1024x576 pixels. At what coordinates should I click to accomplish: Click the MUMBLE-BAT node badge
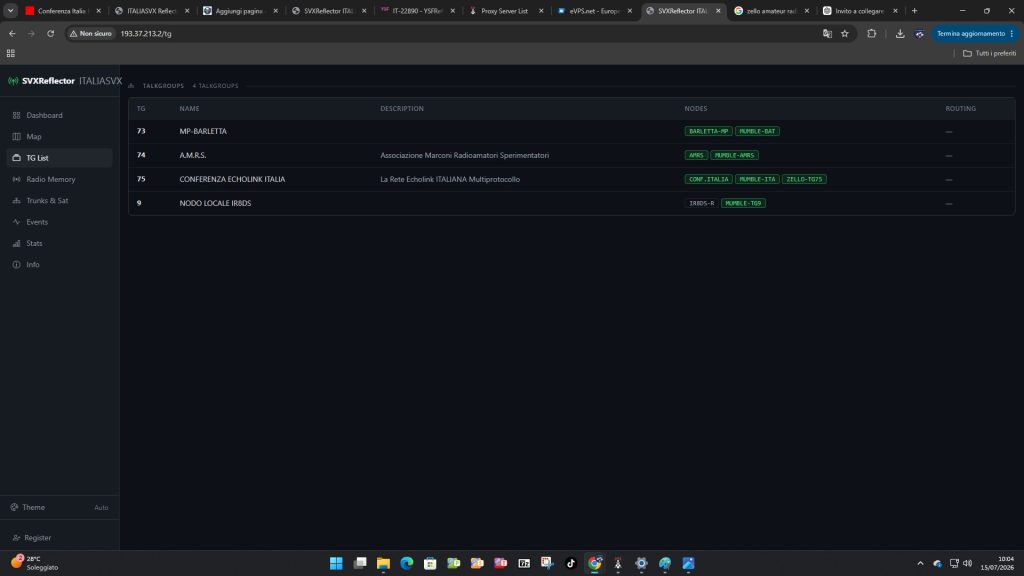click(x=757, y=131)
